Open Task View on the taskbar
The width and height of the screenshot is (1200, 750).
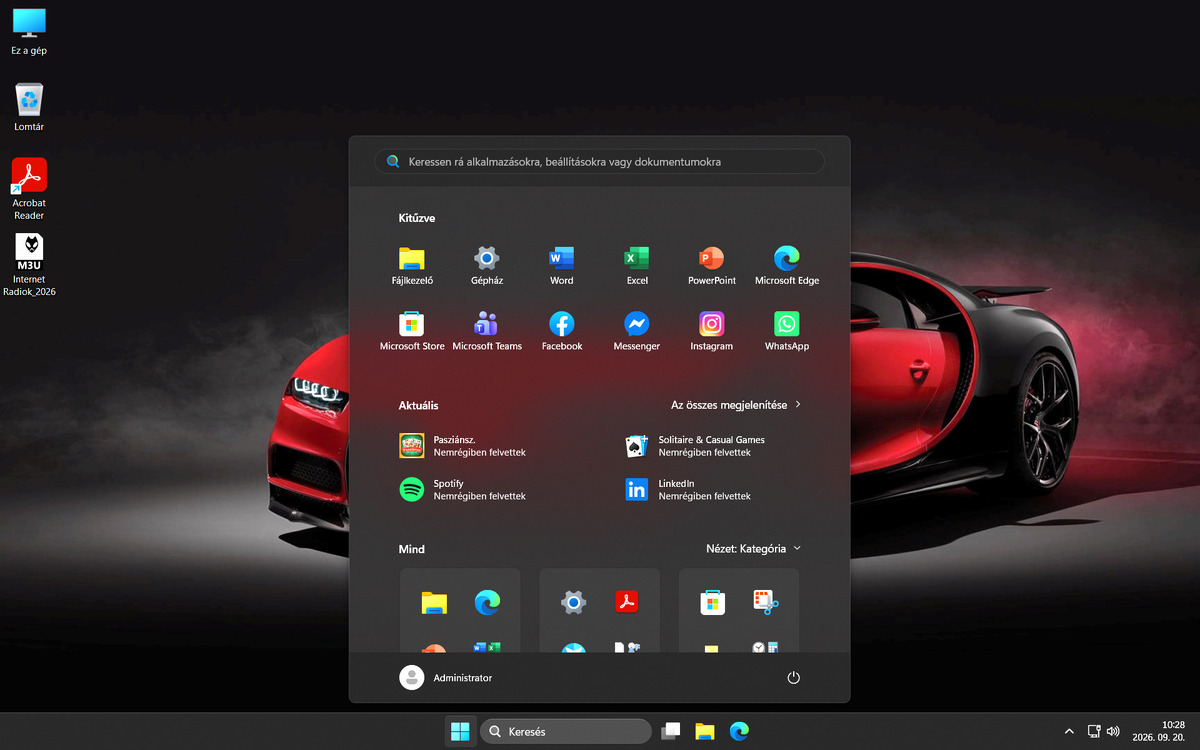click(671, 731)
